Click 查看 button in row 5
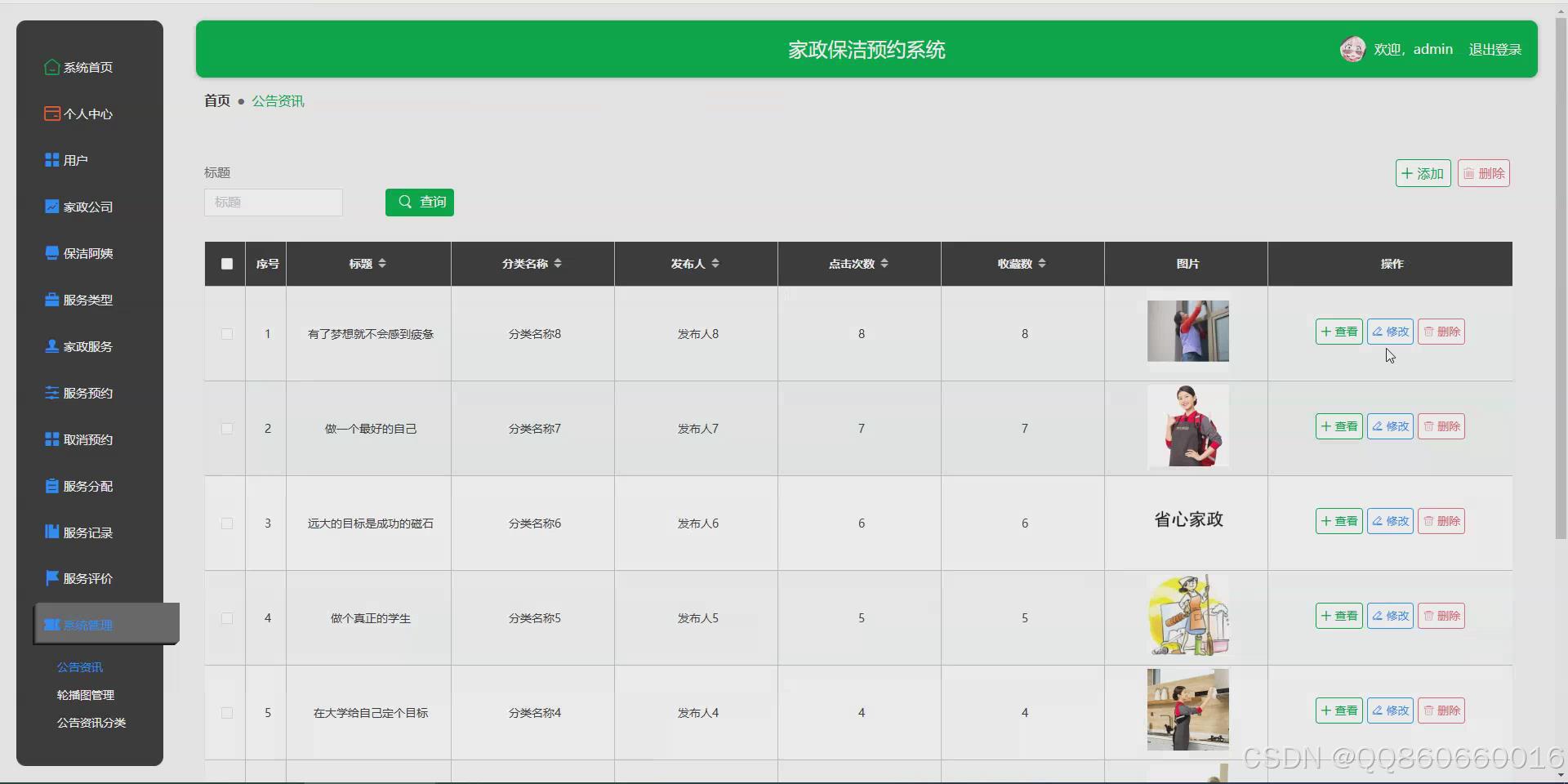Image resolution: width=1568 pixels, height=784 pixels. 1339,710
